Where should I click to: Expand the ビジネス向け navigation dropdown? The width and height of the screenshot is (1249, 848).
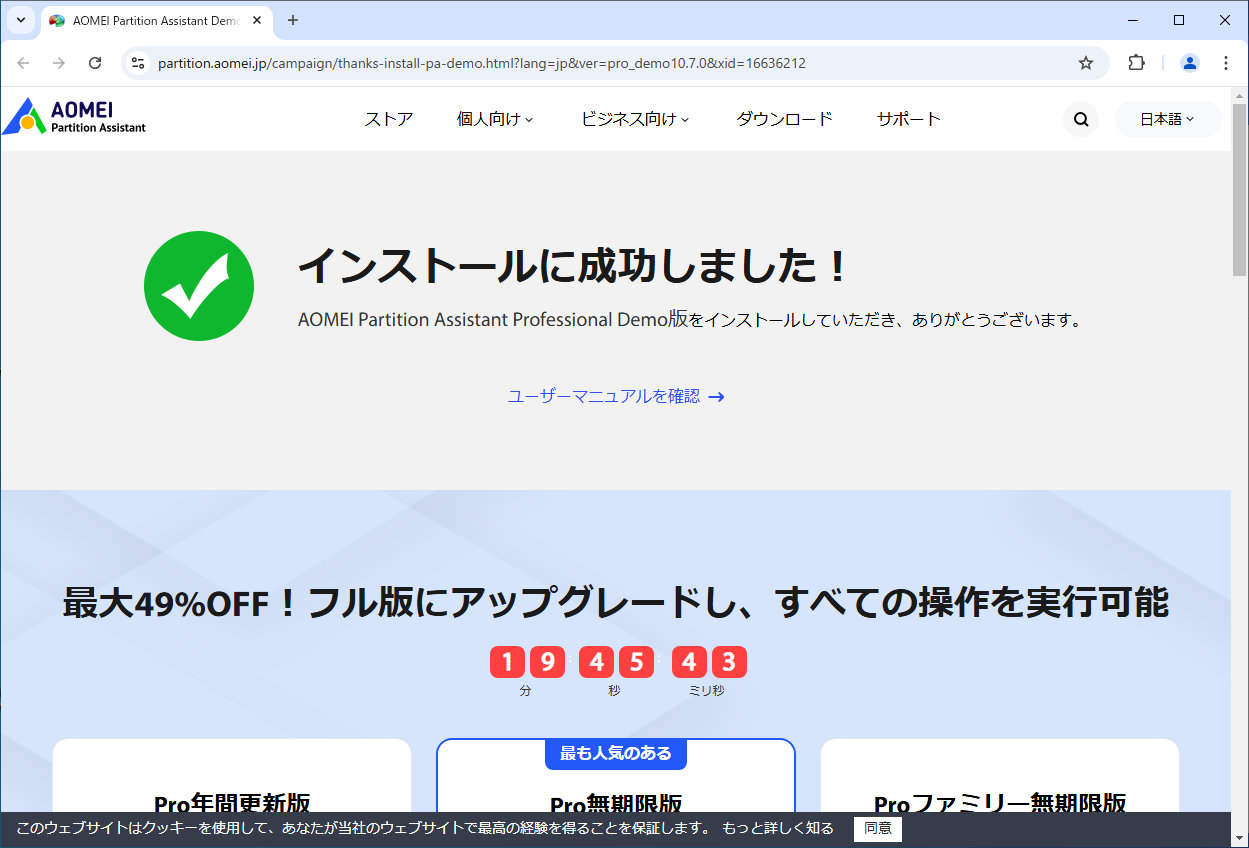click(635, 118)
